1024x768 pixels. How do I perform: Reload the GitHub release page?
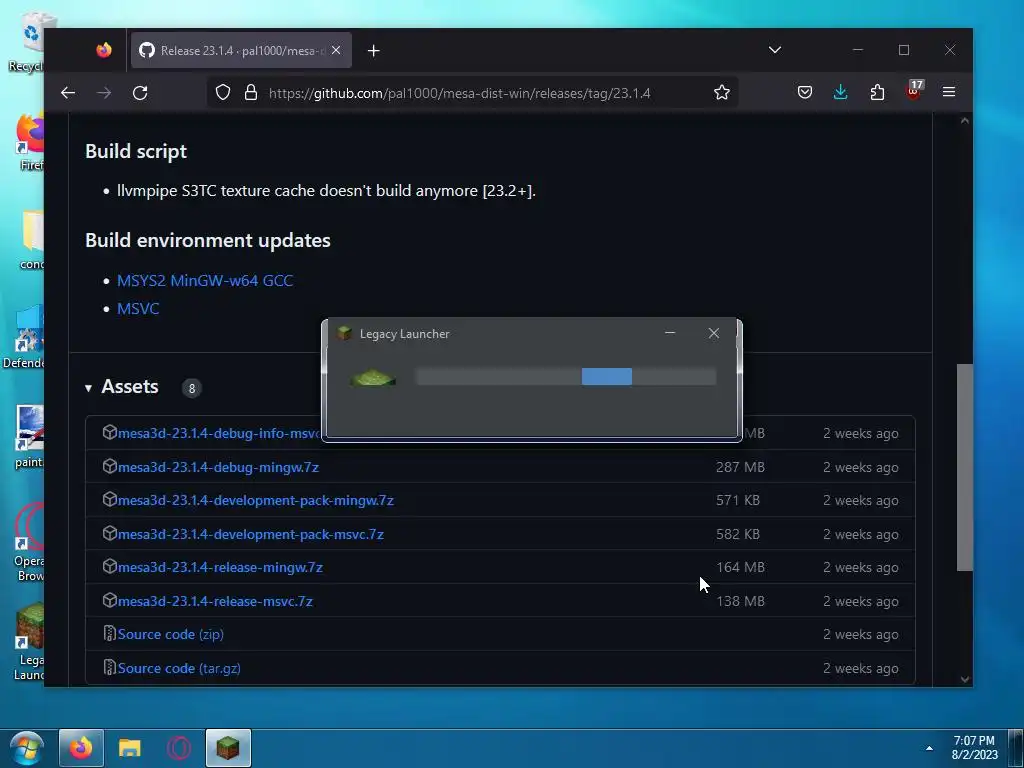click(x=140, y=93)
